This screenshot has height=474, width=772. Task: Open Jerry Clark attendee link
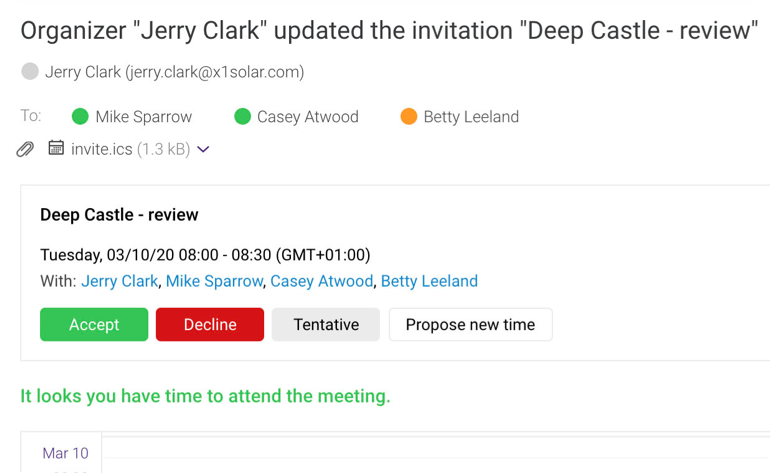click(120, 281)
